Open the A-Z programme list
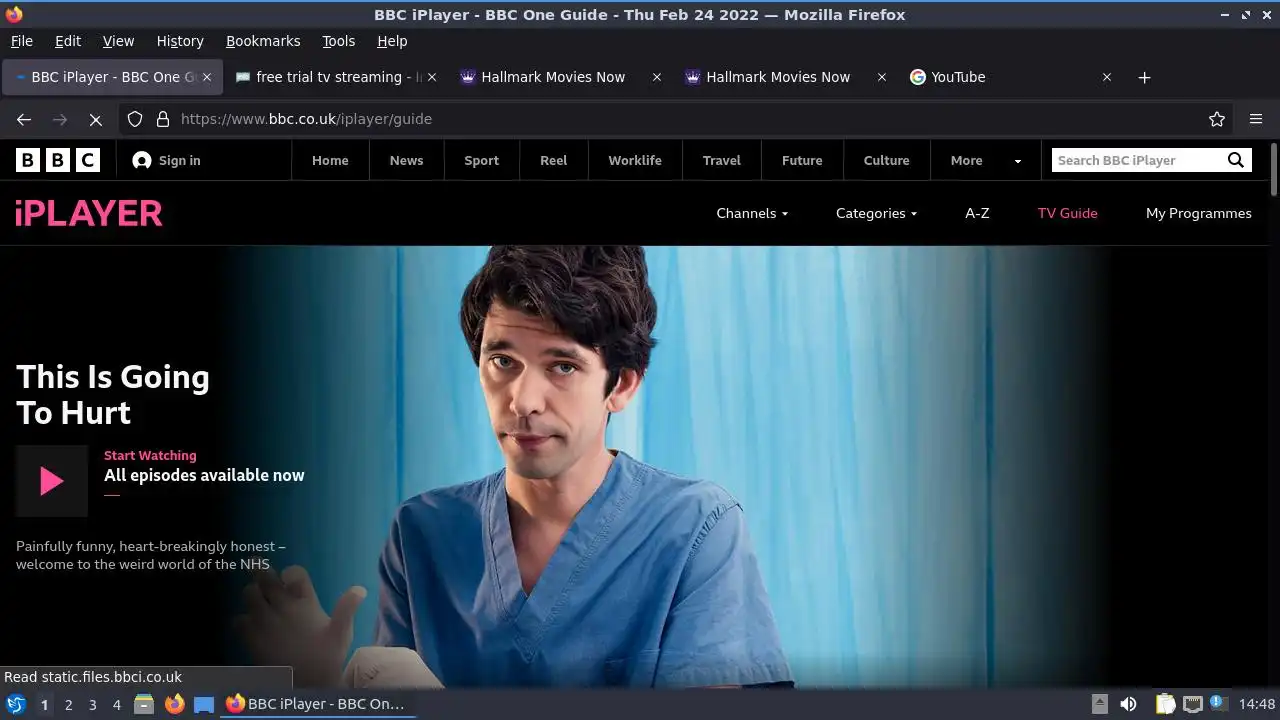The image size is (1280, 720). pyautogui.click(x=977, y=213)
